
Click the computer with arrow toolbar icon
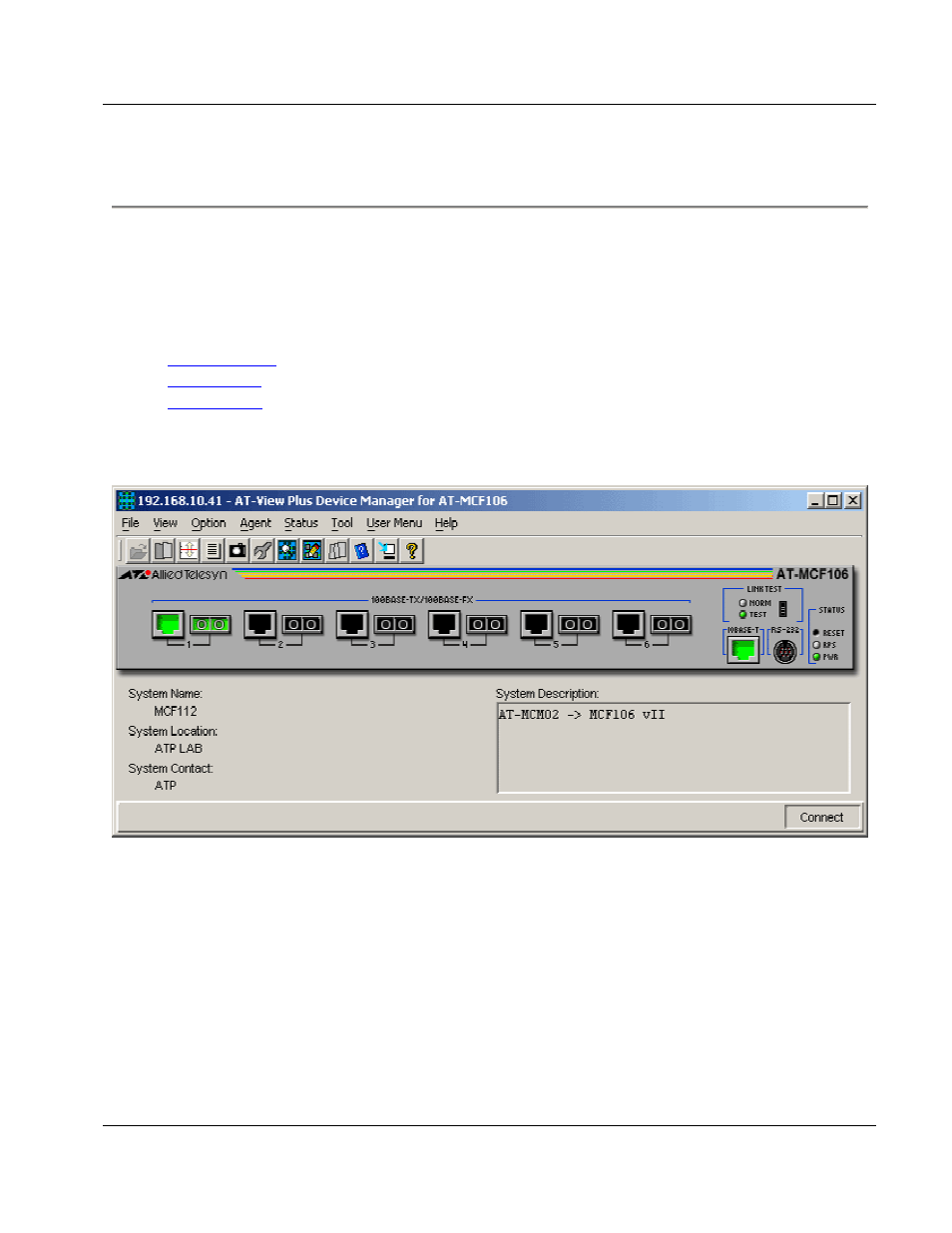pos(387,550)
